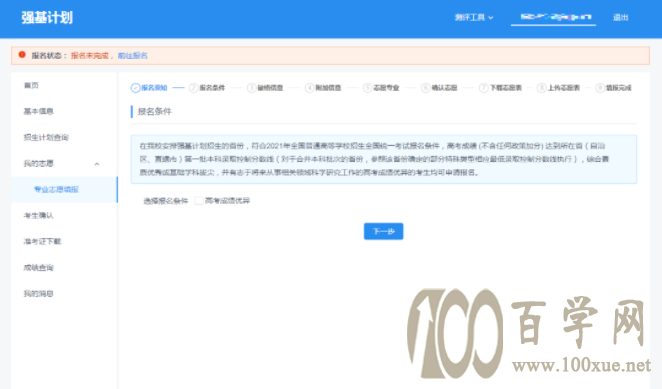Click the red 报名未完成 status text

90,56
